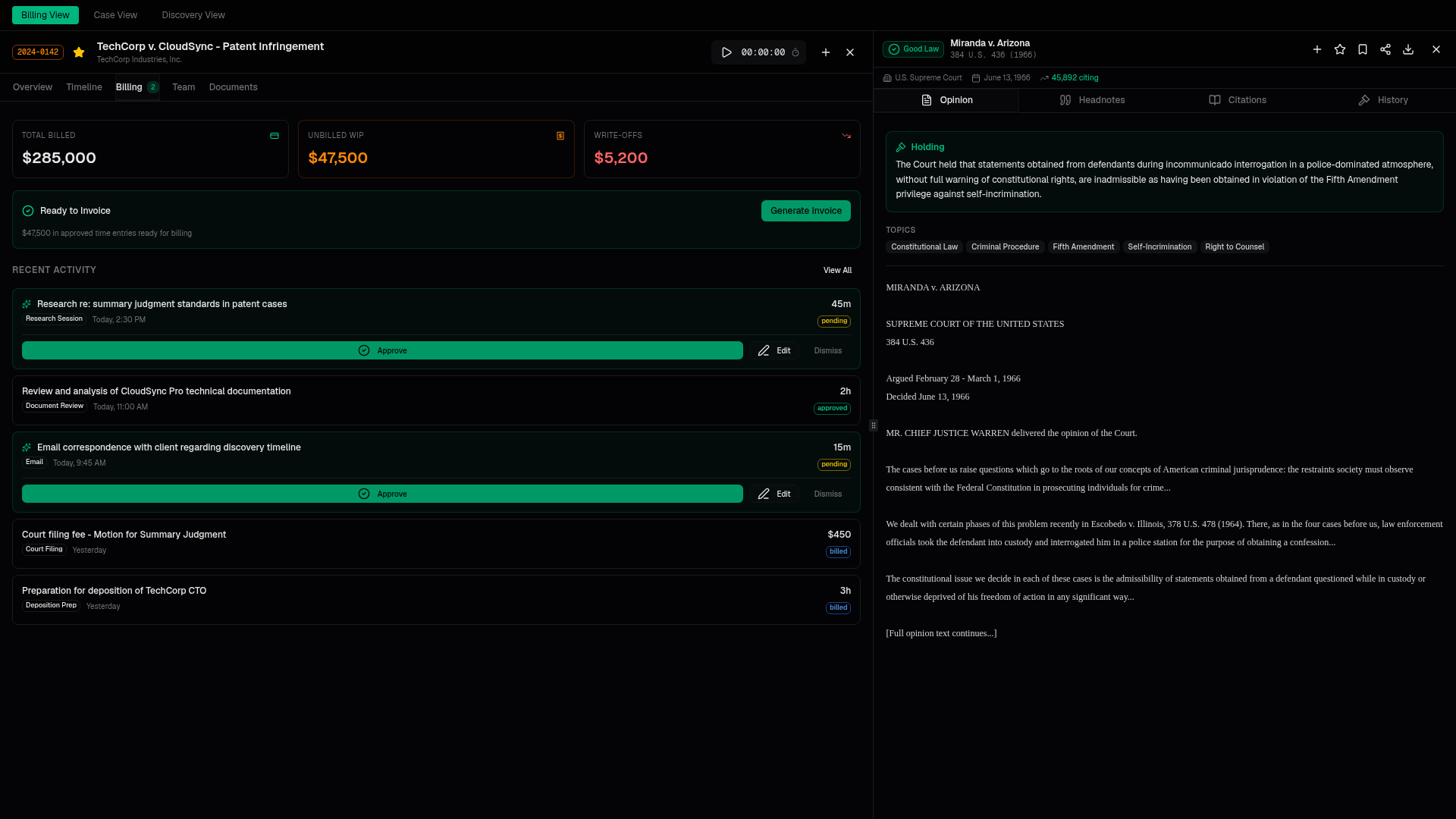
Task: Open the Team tab
Action: tap(184, 87)
